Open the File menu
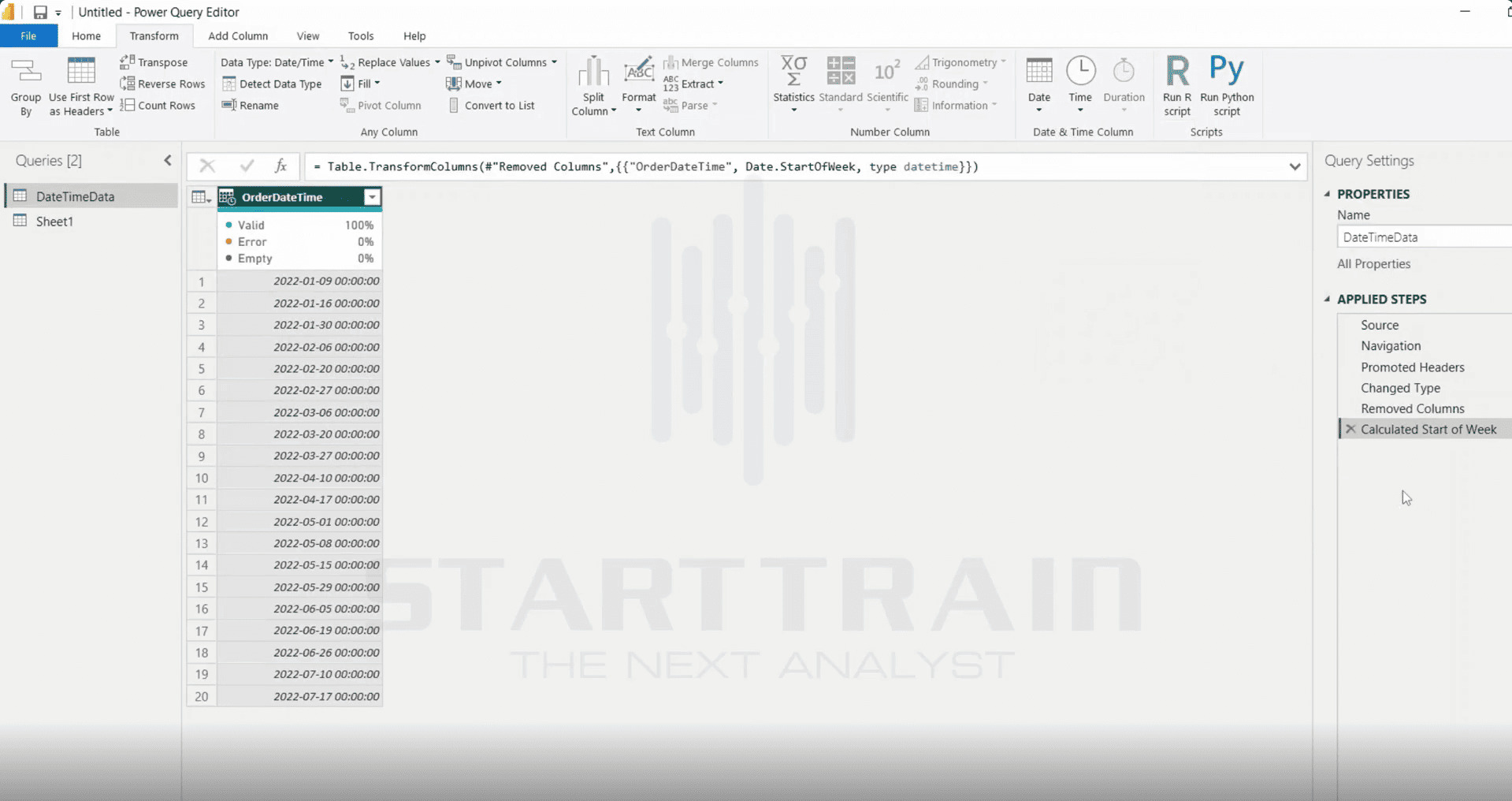 [x=28, y=36]
